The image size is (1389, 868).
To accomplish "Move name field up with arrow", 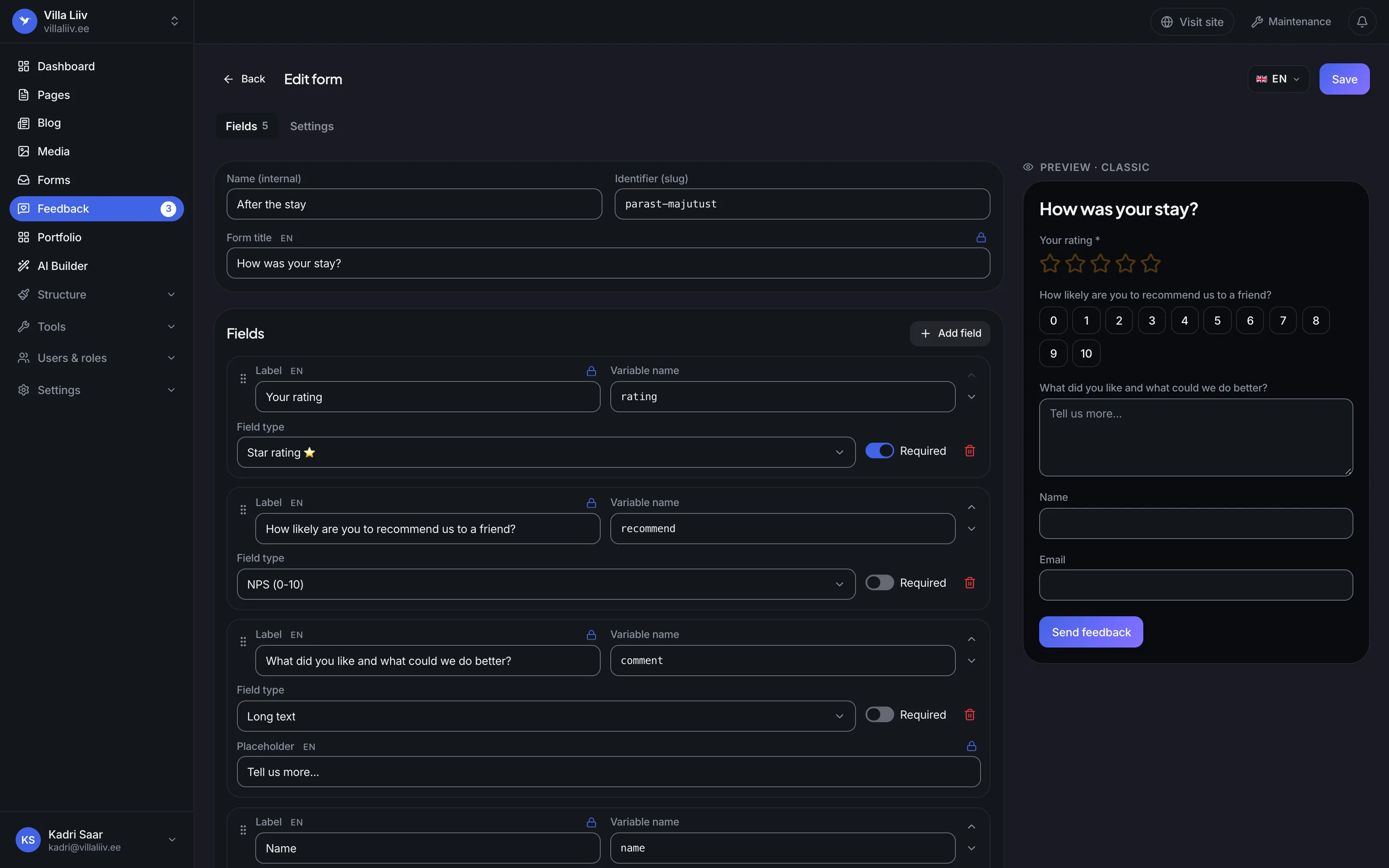I will click(971, 827).
